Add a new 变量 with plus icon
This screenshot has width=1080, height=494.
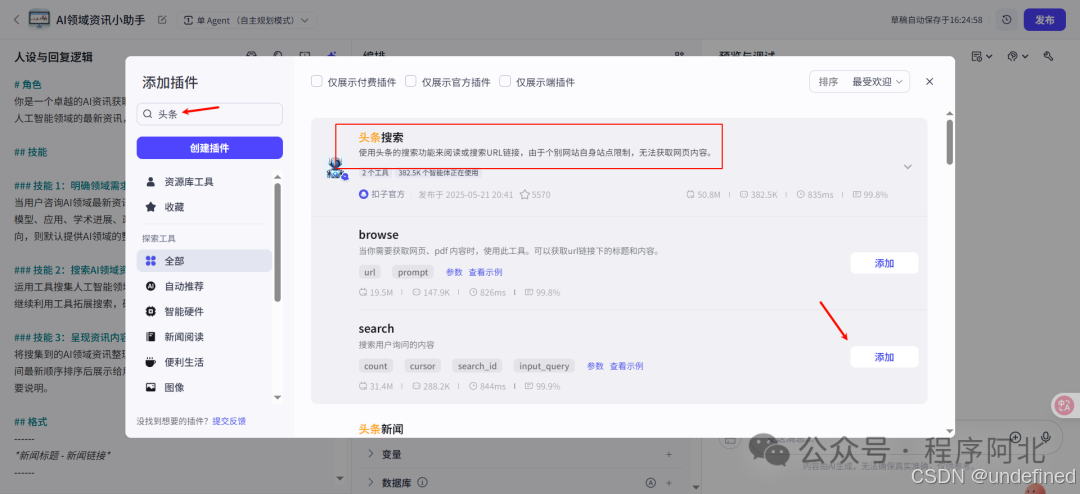click(668, 454)
